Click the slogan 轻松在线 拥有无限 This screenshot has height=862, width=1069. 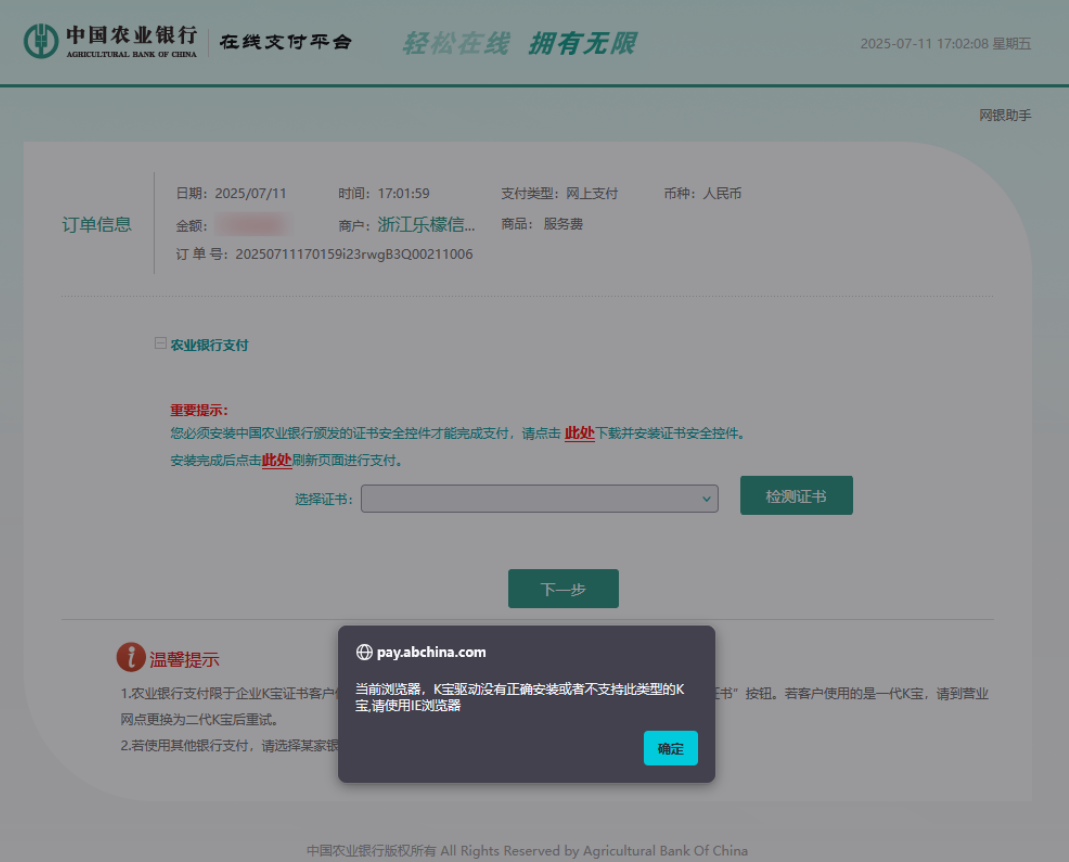tap(519, 43)
